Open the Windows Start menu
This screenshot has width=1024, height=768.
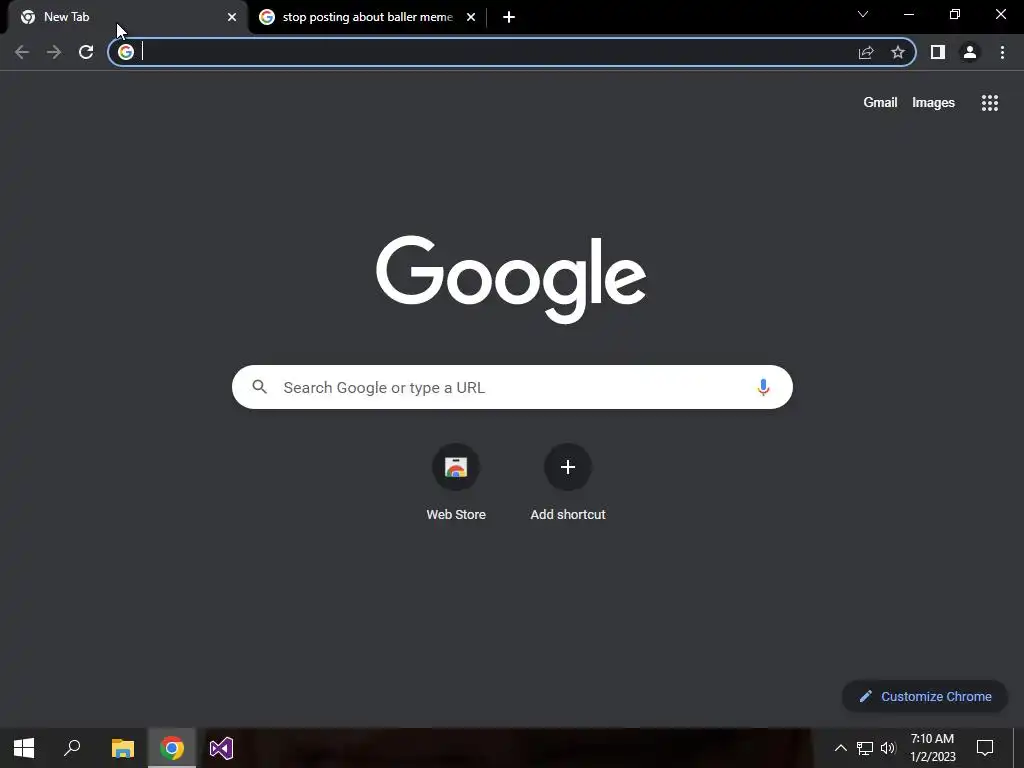tap(24, 748)
